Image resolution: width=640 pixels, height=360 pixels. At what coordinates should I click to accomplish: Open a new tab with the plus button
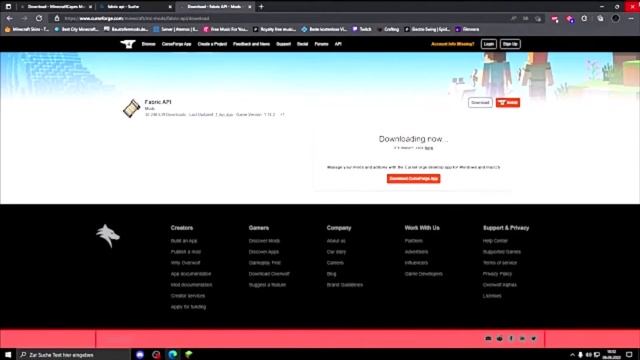pyautogui.click(x=261, y=7)
